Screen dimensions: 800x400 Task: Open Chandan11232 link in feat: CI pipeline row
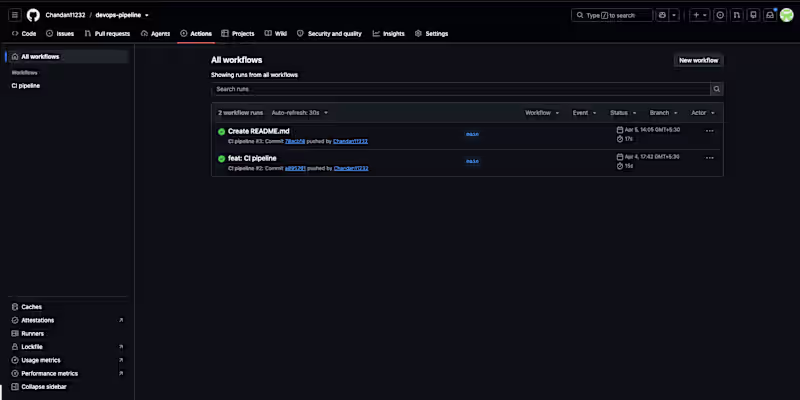point(351,168)
